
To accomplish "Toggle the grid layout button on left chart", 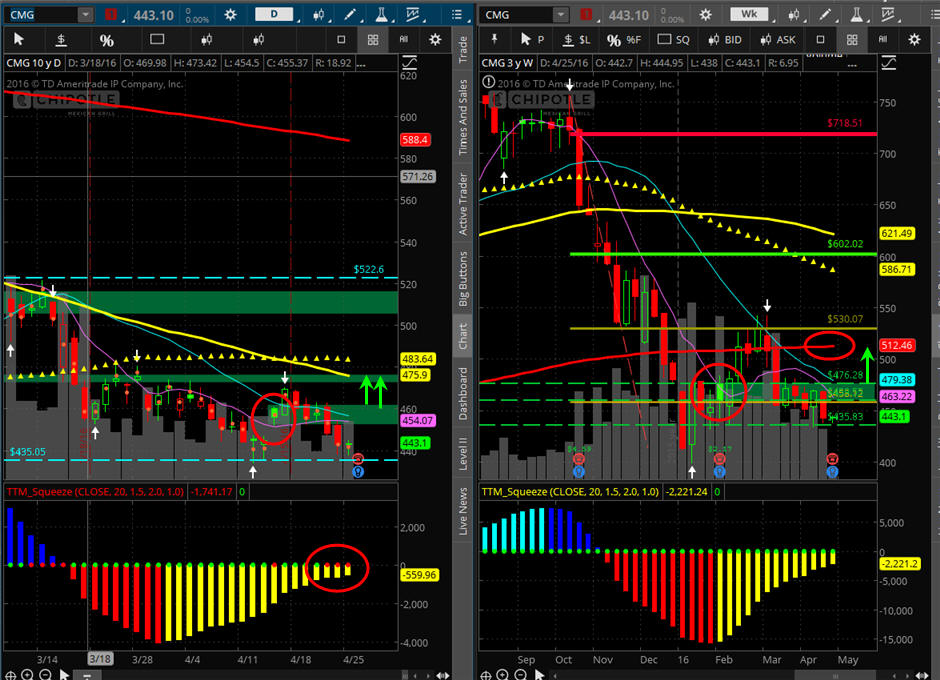I will pos(372,40).
